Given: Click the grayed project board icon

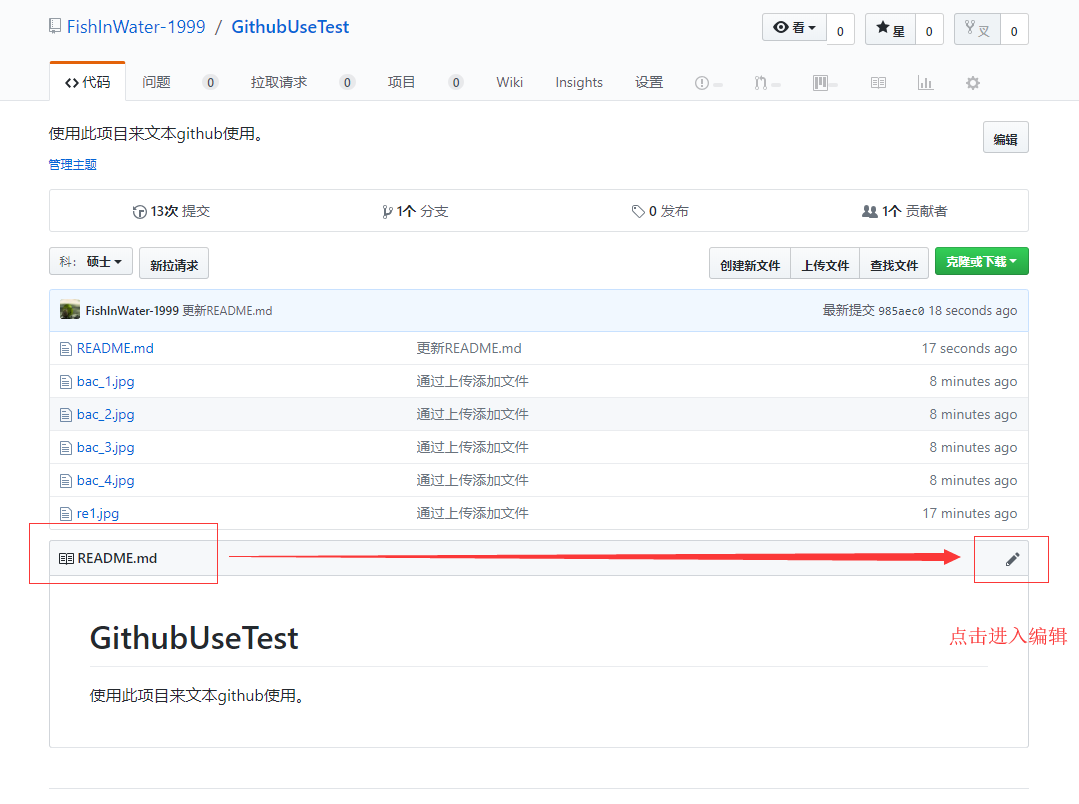Looking at the screenshot, I should 818,82.
